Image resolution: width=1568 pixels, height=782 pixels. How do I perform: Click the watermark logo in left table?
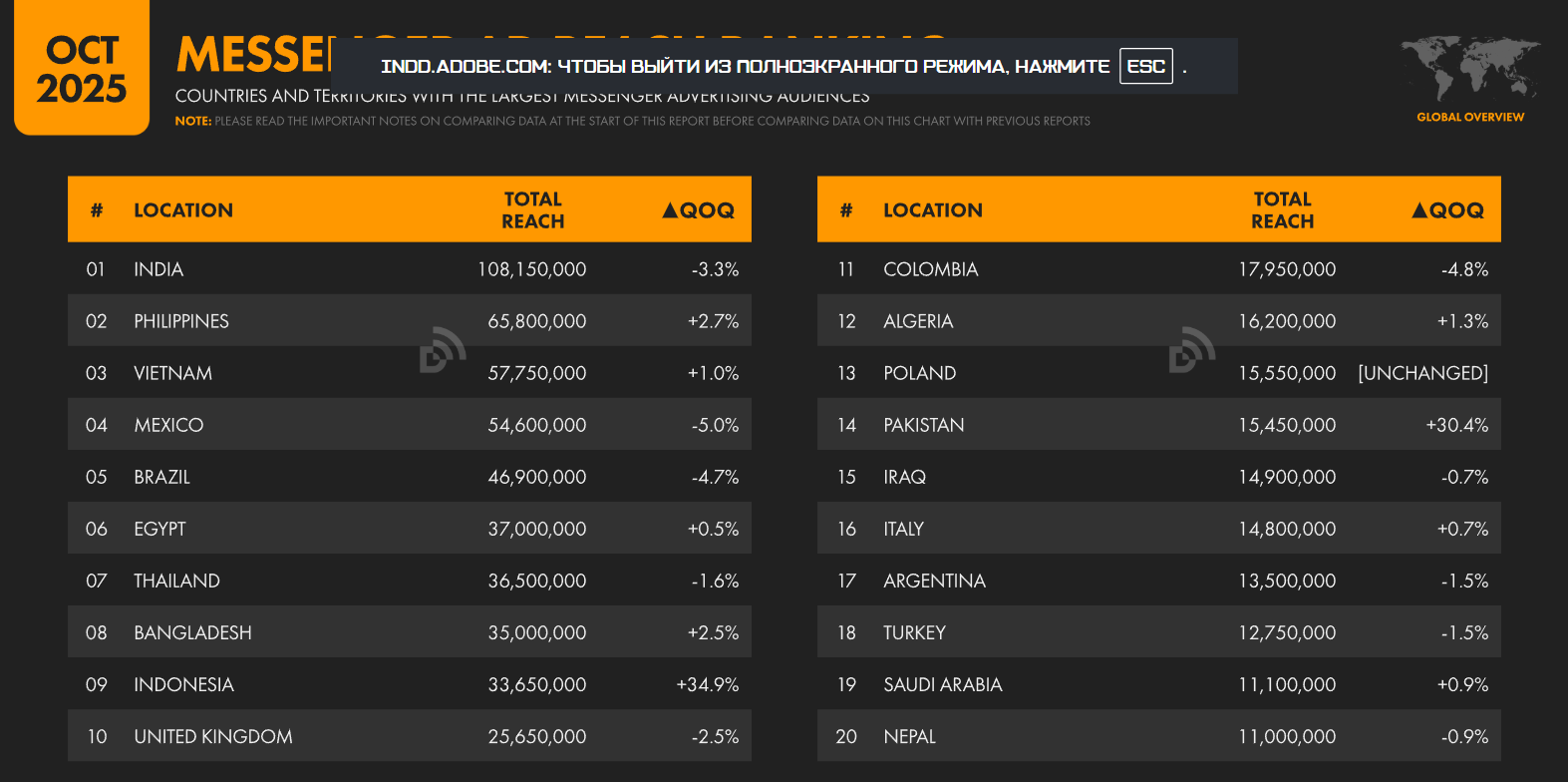coord(443,349)
